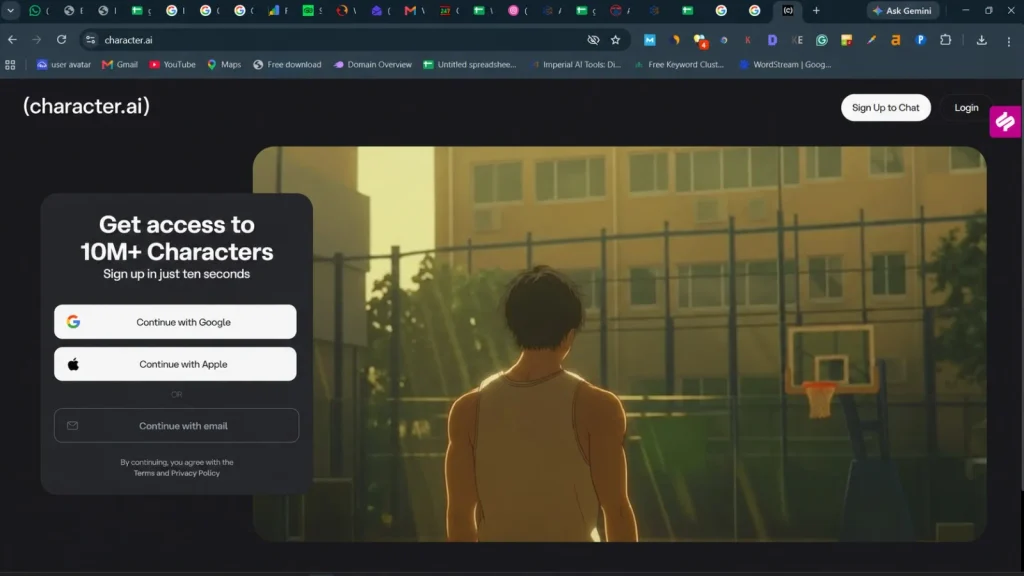The height and width of the screenshot is (576, 1024).
Task: Switch to the active character.ai tab
Action: [x=788, y=10]
